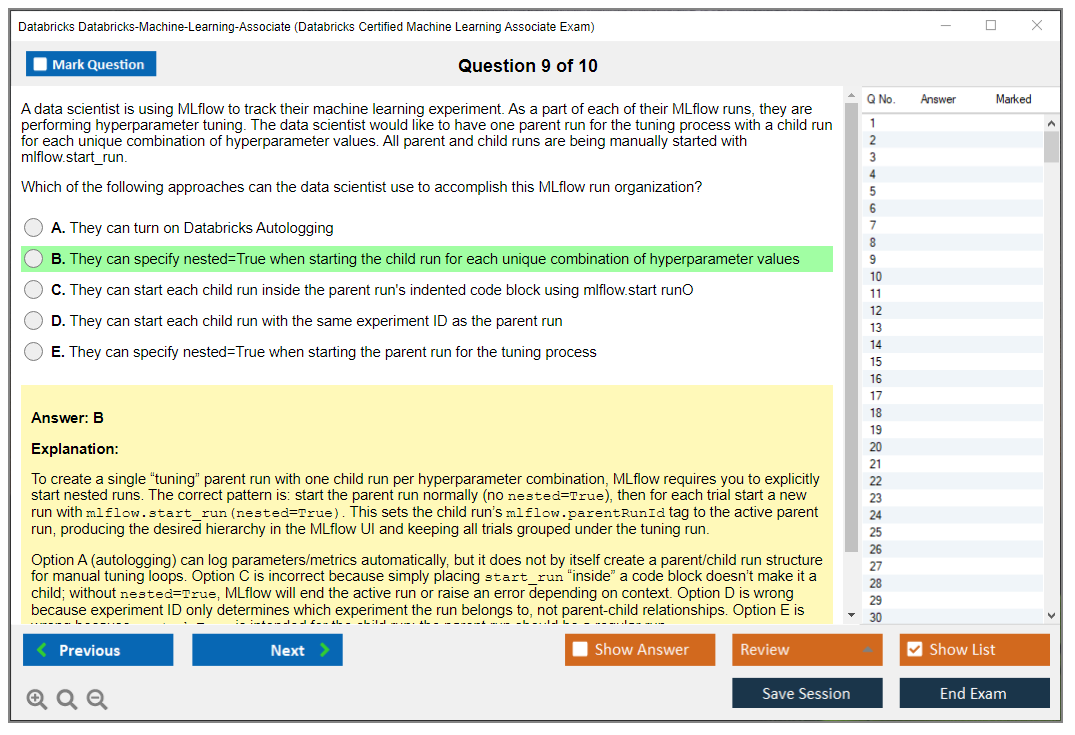This screenshot has width=1075, height=735.
Task: Click the Q No. column header
Action: coord(881,99)
